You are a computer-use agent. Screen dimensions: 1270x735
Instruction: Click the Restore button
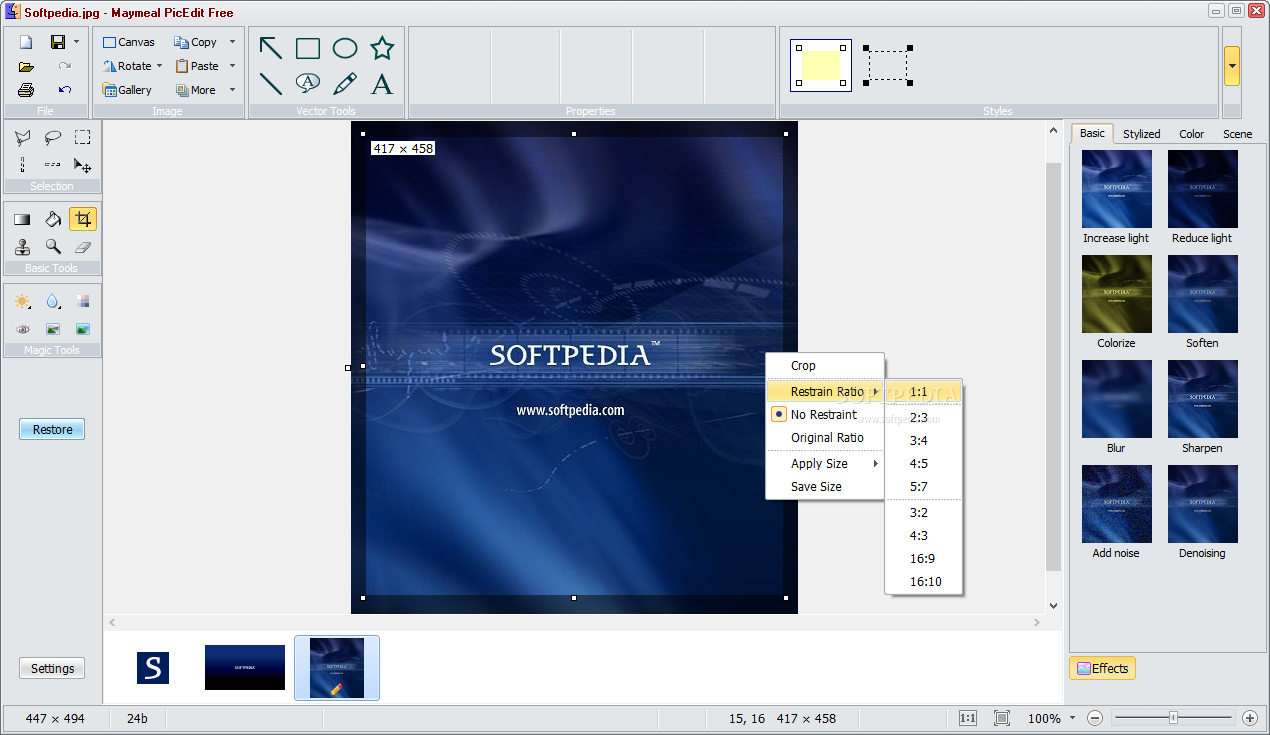click(52, 429)
